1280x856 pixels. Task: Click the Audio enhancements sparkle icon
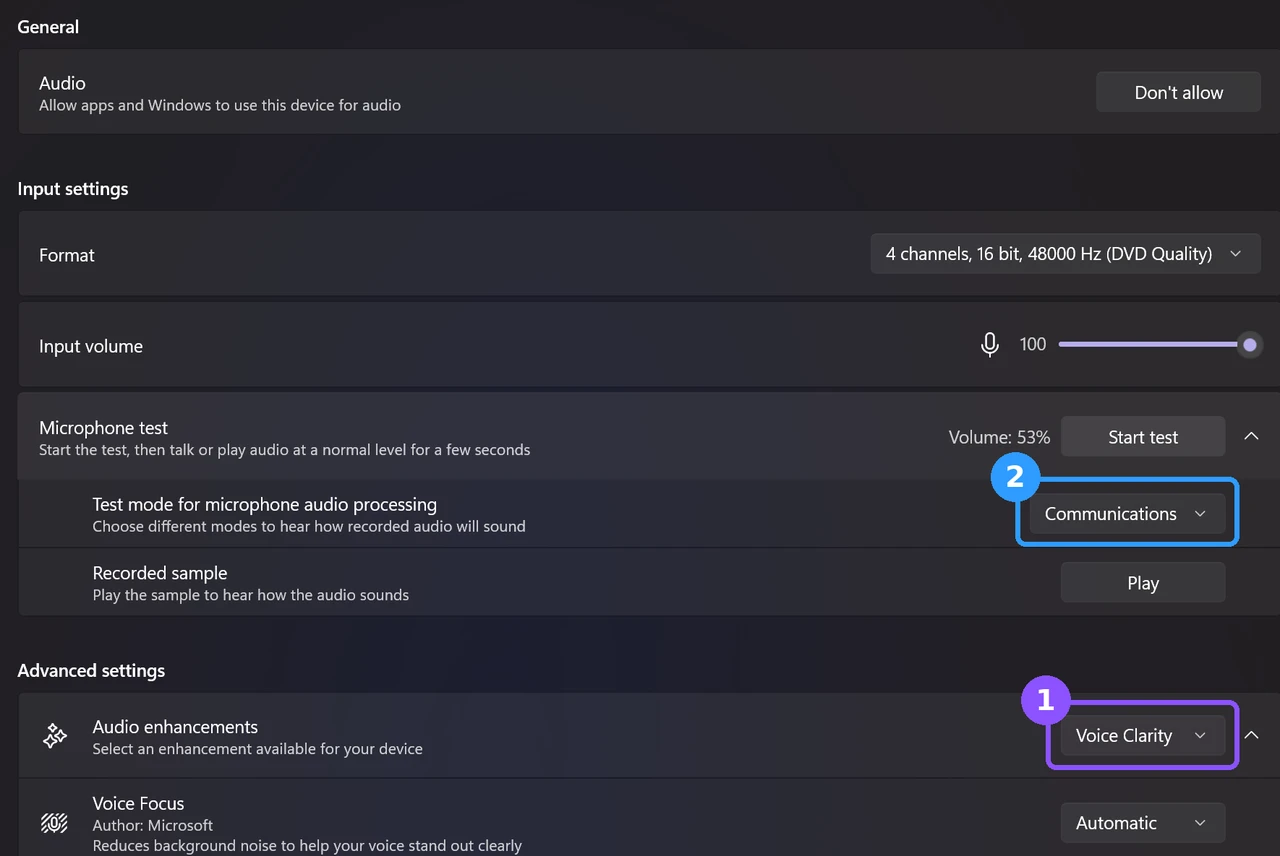pos(54,736)
